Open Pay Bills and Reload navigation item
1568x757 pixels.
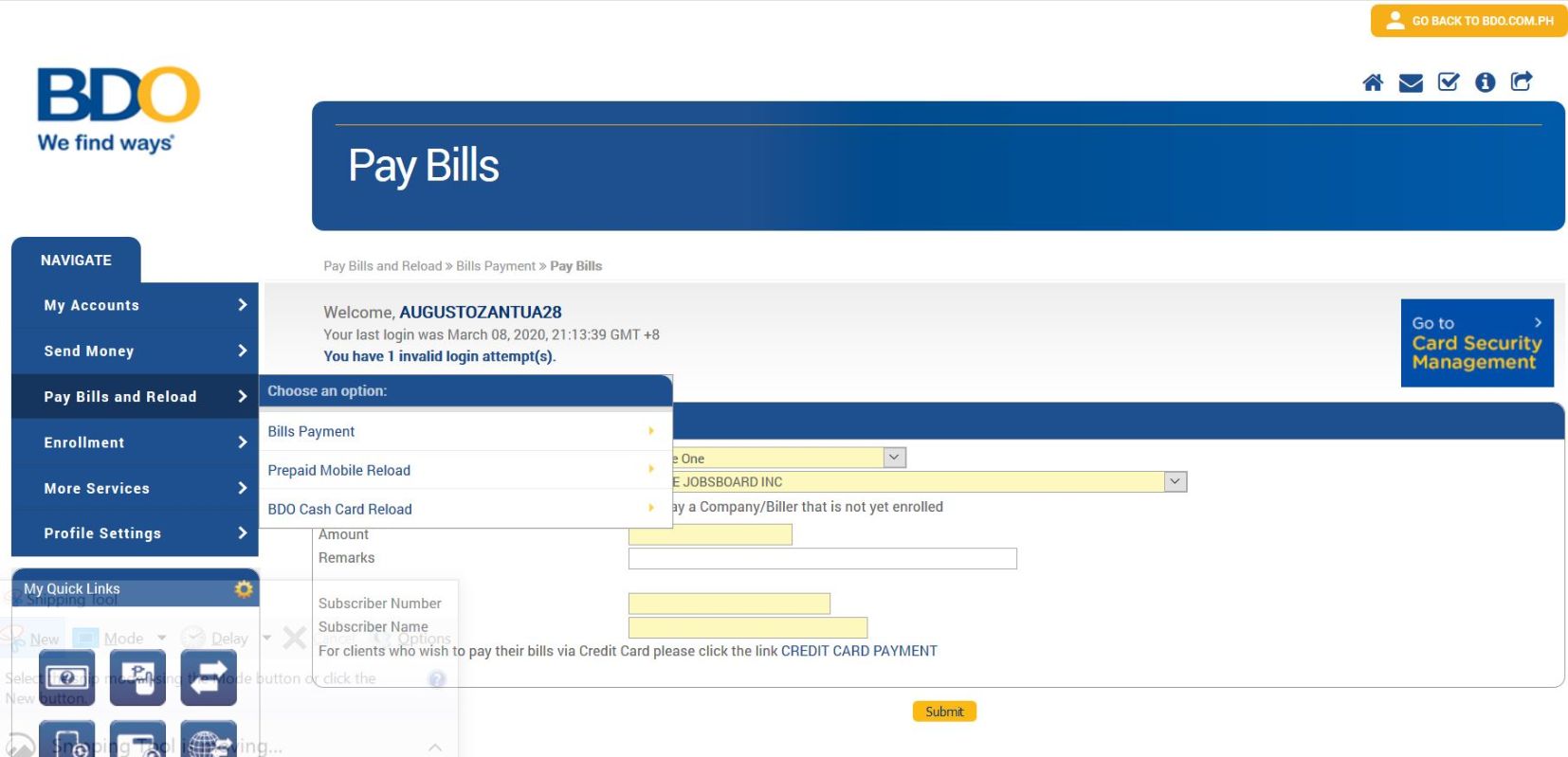(x=135, y=396)
